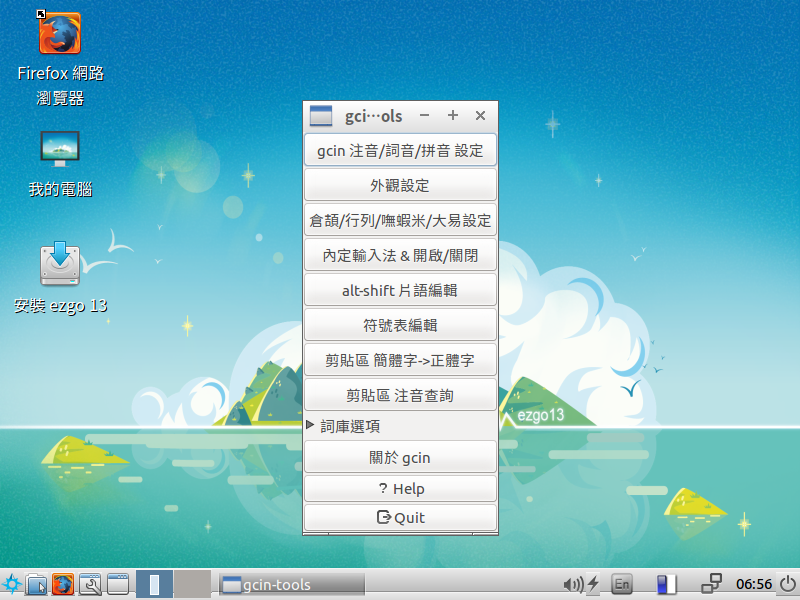Open the 關於 gcin about dialog

click(400, 457)
